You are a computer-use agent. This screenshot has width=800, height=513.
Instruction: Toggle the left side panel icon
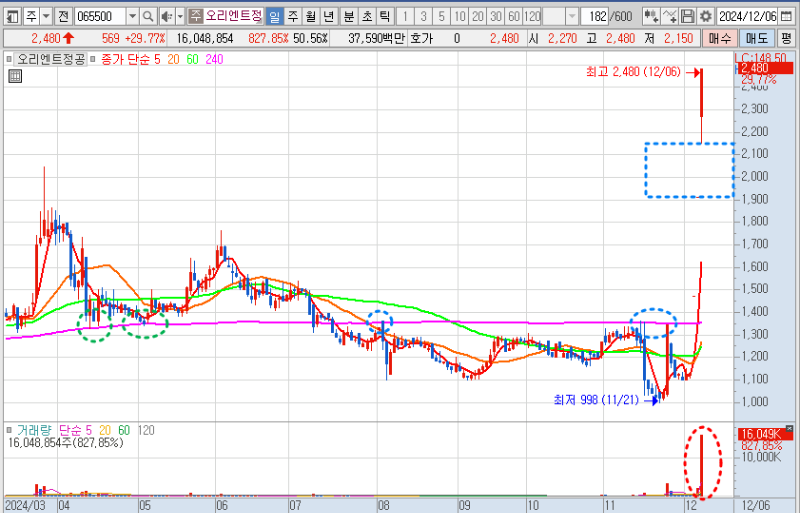tap(12, 17)
